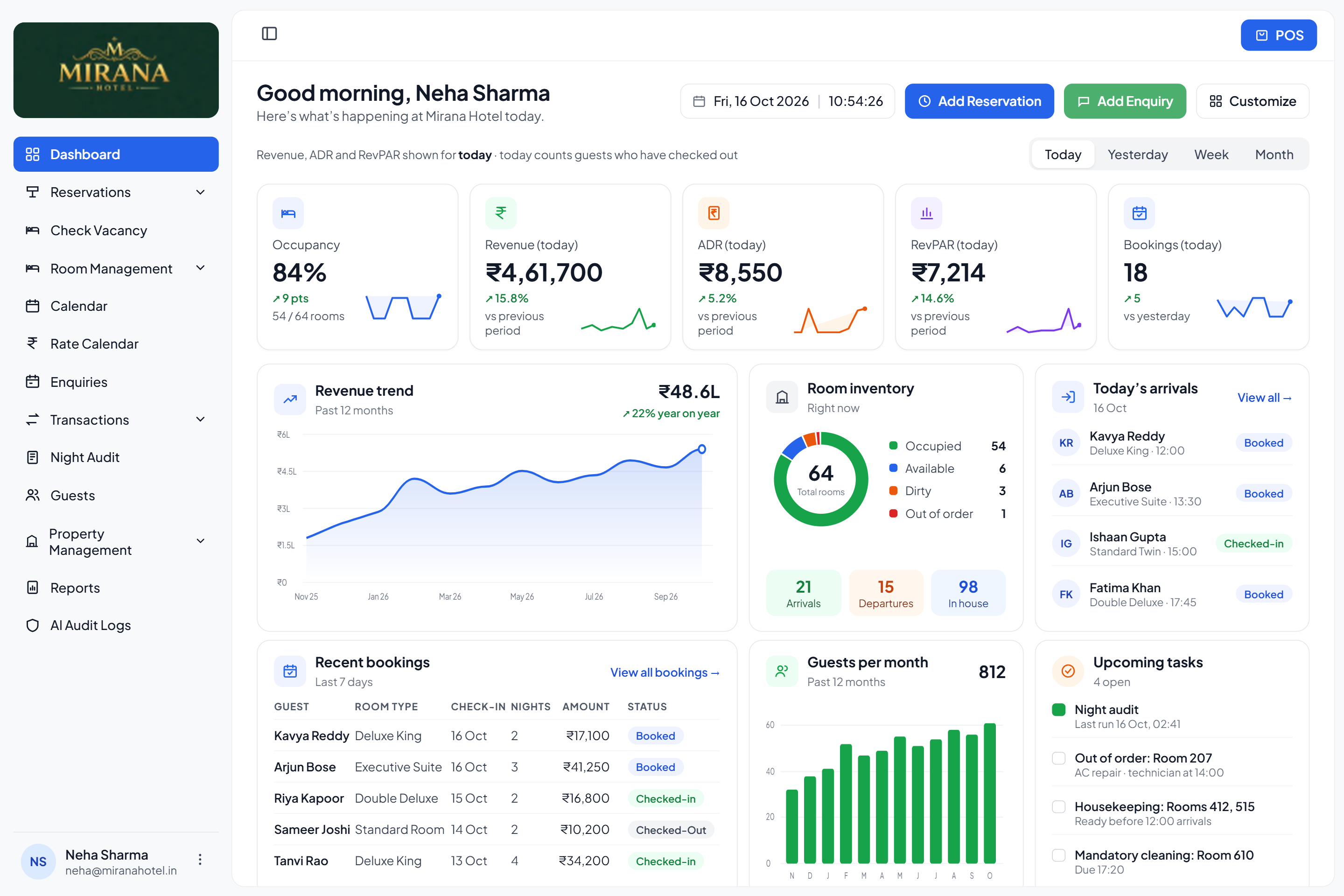This screenshot has height=896, width=1344.
Task: Click the Bookings card calendar icon
Action: coord(1140,213)
